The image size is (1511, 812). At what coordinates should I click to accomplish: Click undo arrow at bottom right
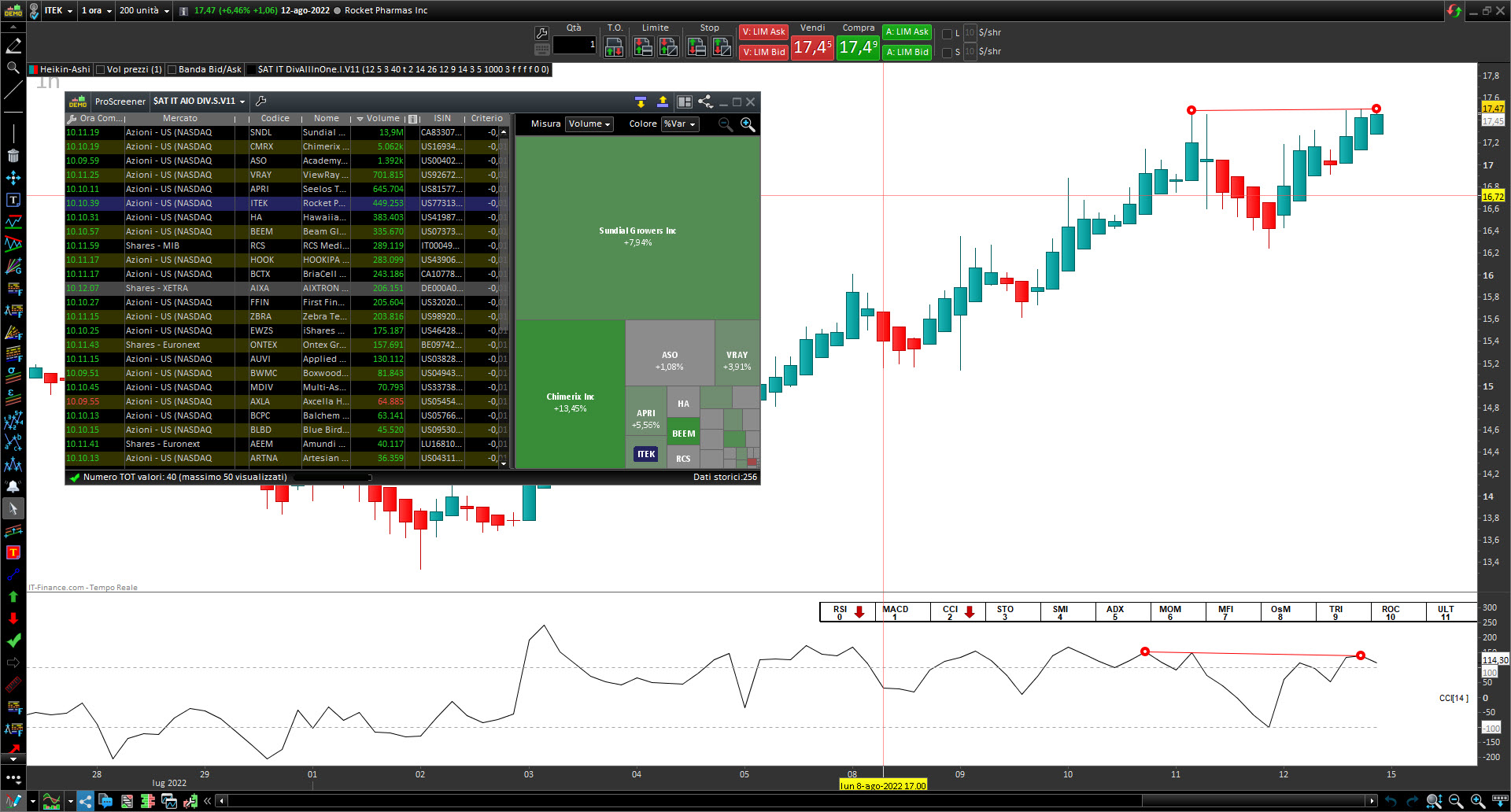point(1391,802)
